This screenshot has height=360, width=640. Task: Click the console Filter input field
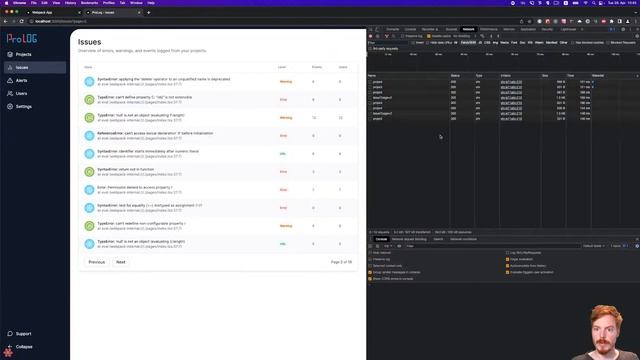(x=492, y=246)
